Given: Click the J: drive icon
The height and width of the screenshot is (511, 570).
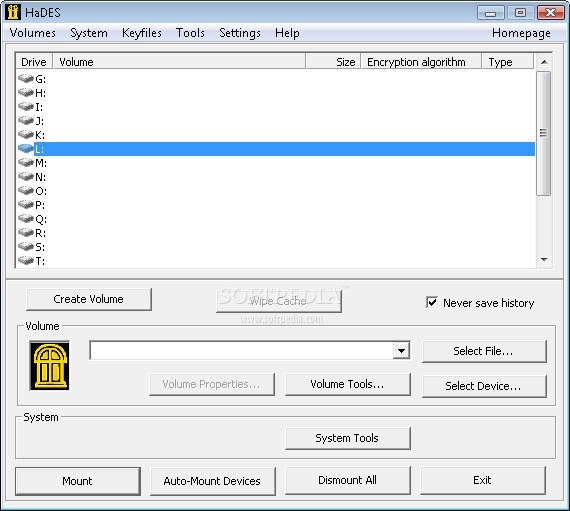Looking at the screenshot, I should [x=26, y=120].
